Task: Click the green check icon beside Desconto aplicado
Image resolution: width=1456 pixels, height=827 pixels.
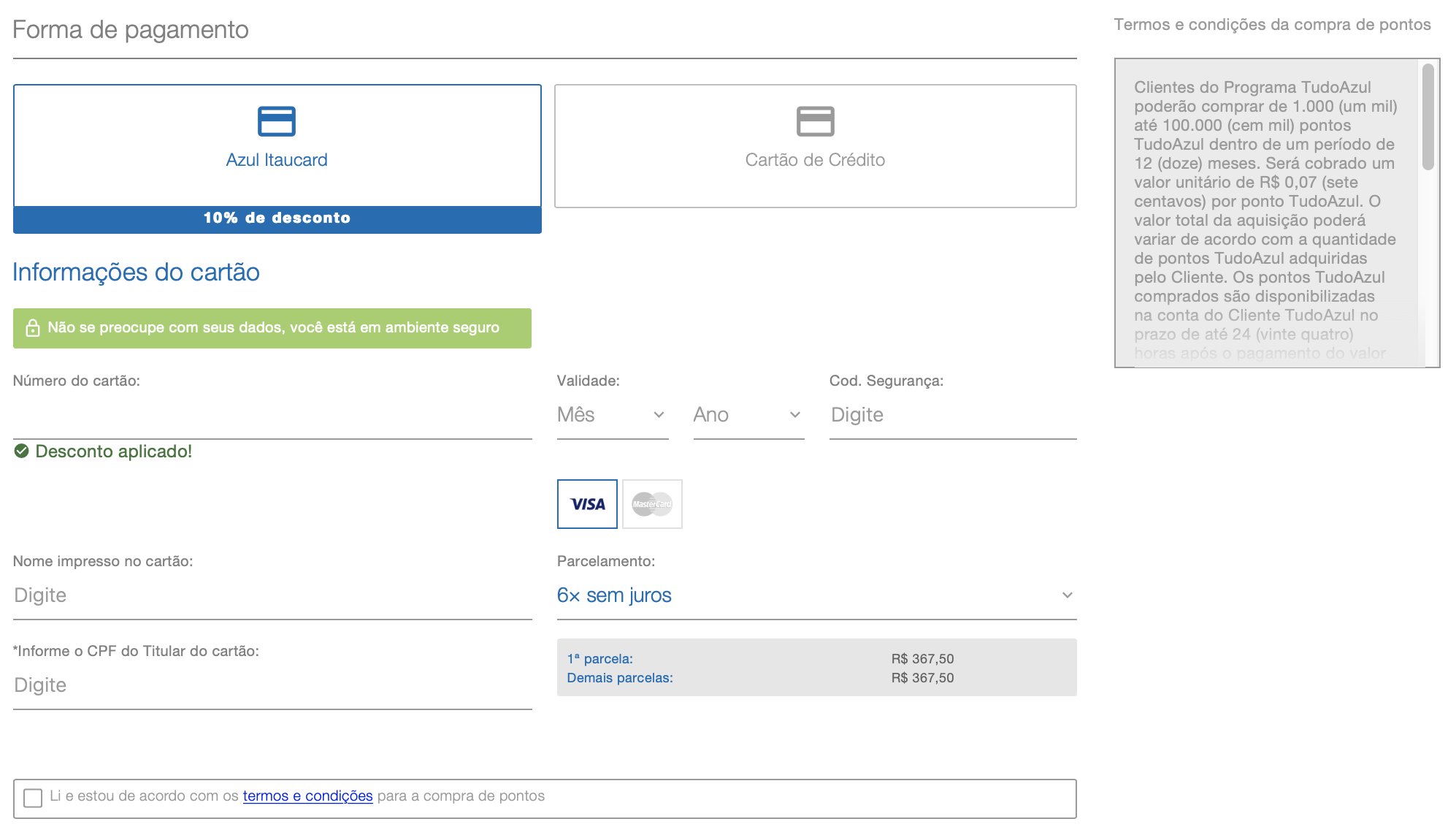Action: click(x=22, y=451)
